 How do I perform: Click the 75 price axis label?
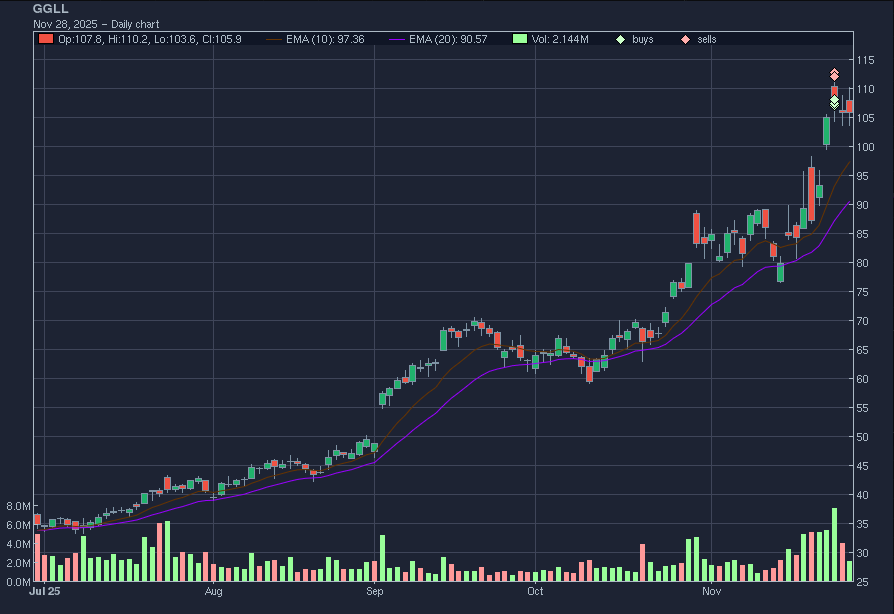coord(863,292)
